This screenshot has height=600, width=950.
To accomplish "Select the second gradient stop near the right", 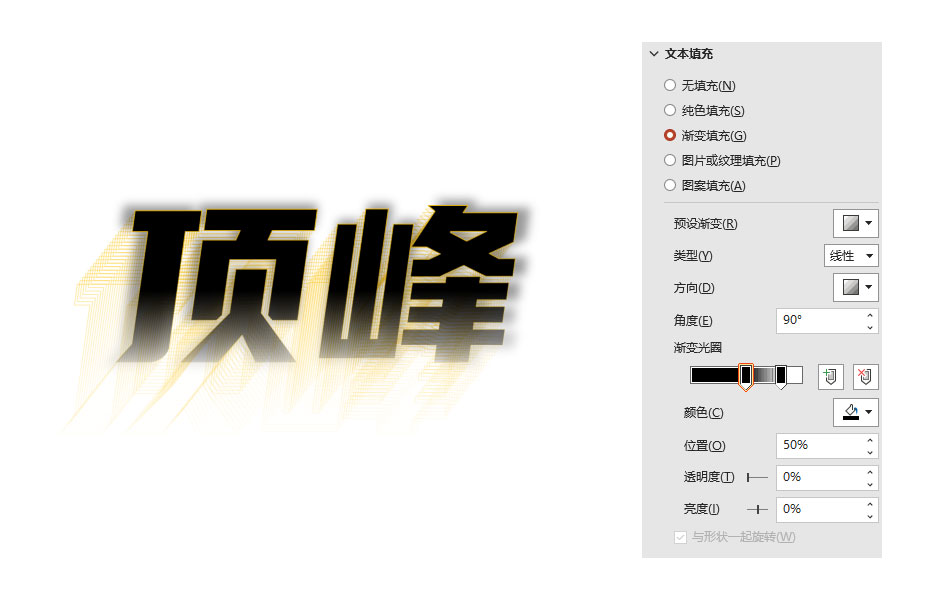I will click(781, 375).
